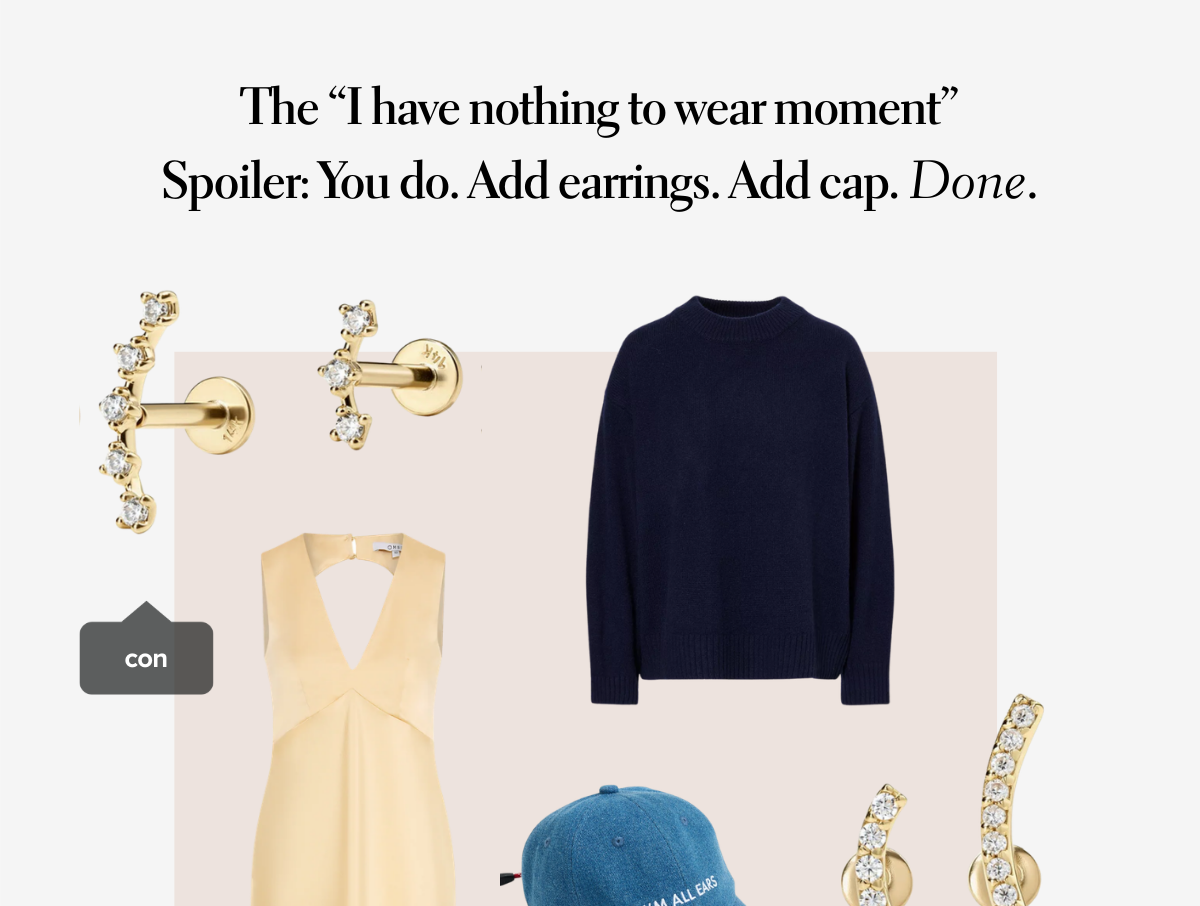Click the italic "Done." word
The image size is (1200, 906).
[972, 182]
